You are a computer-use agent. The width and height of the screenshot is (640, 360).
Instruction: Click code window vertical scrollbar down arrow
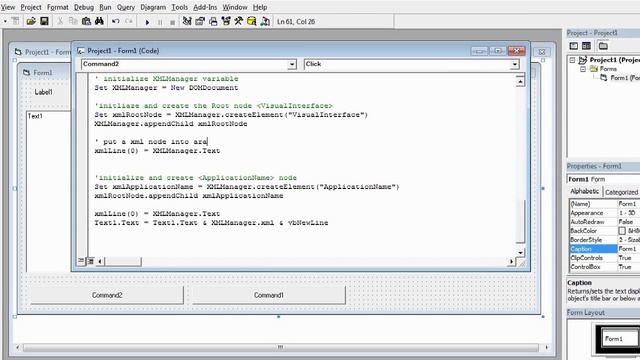[520, 253]
